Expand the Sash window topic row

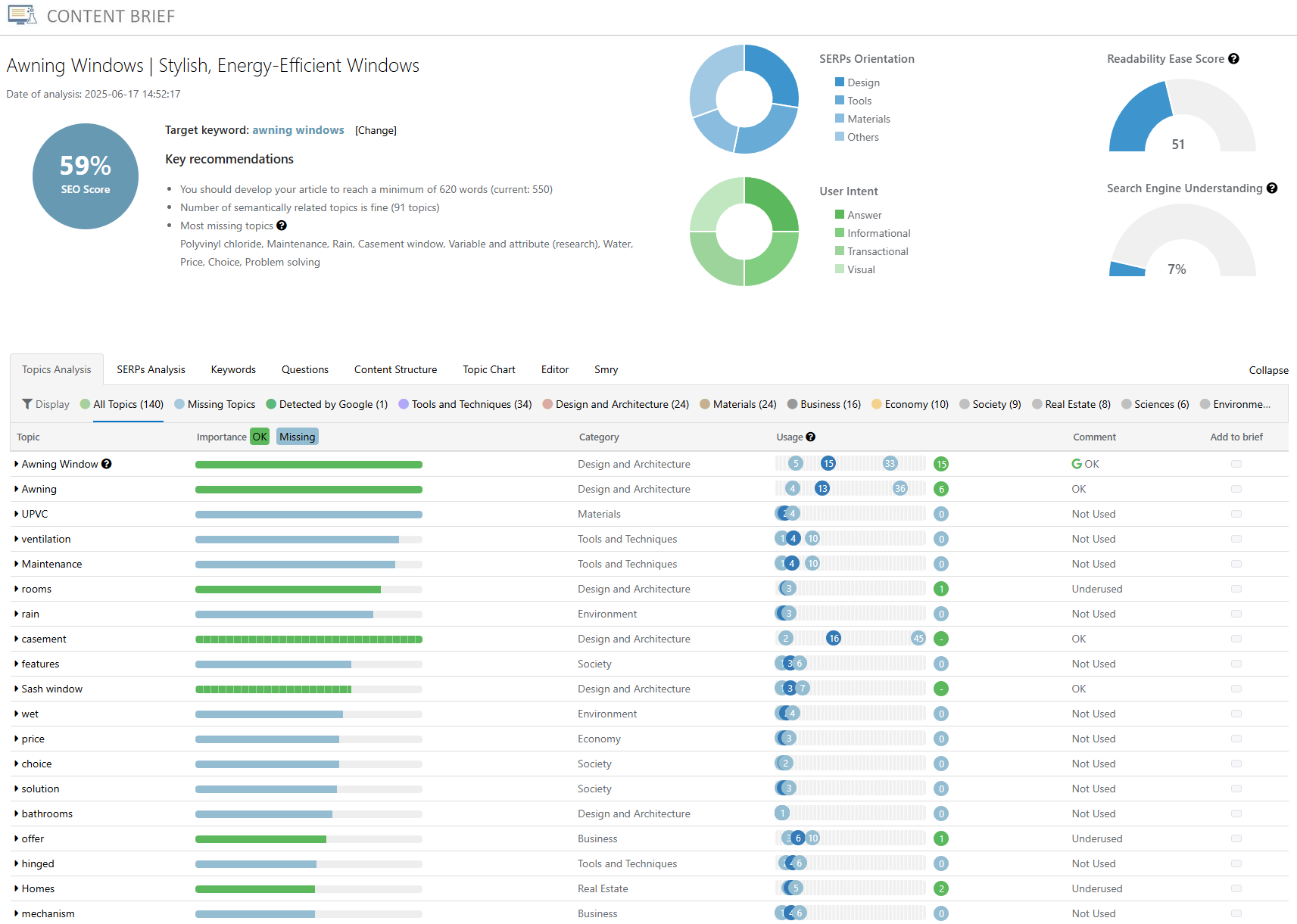click(x=16, y=689)
